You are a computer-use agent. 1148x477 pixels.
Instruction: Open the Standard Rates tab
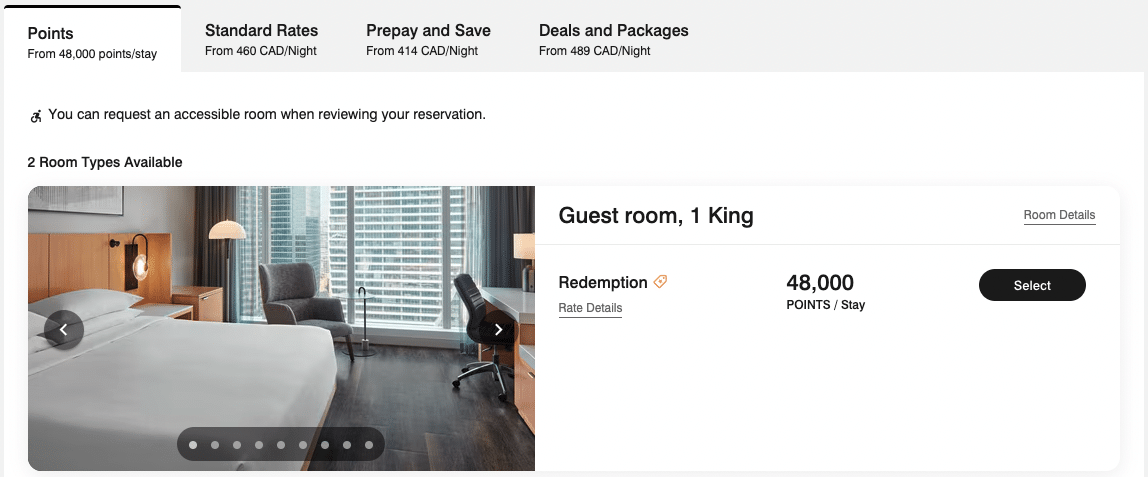click(x=261, y=39)
